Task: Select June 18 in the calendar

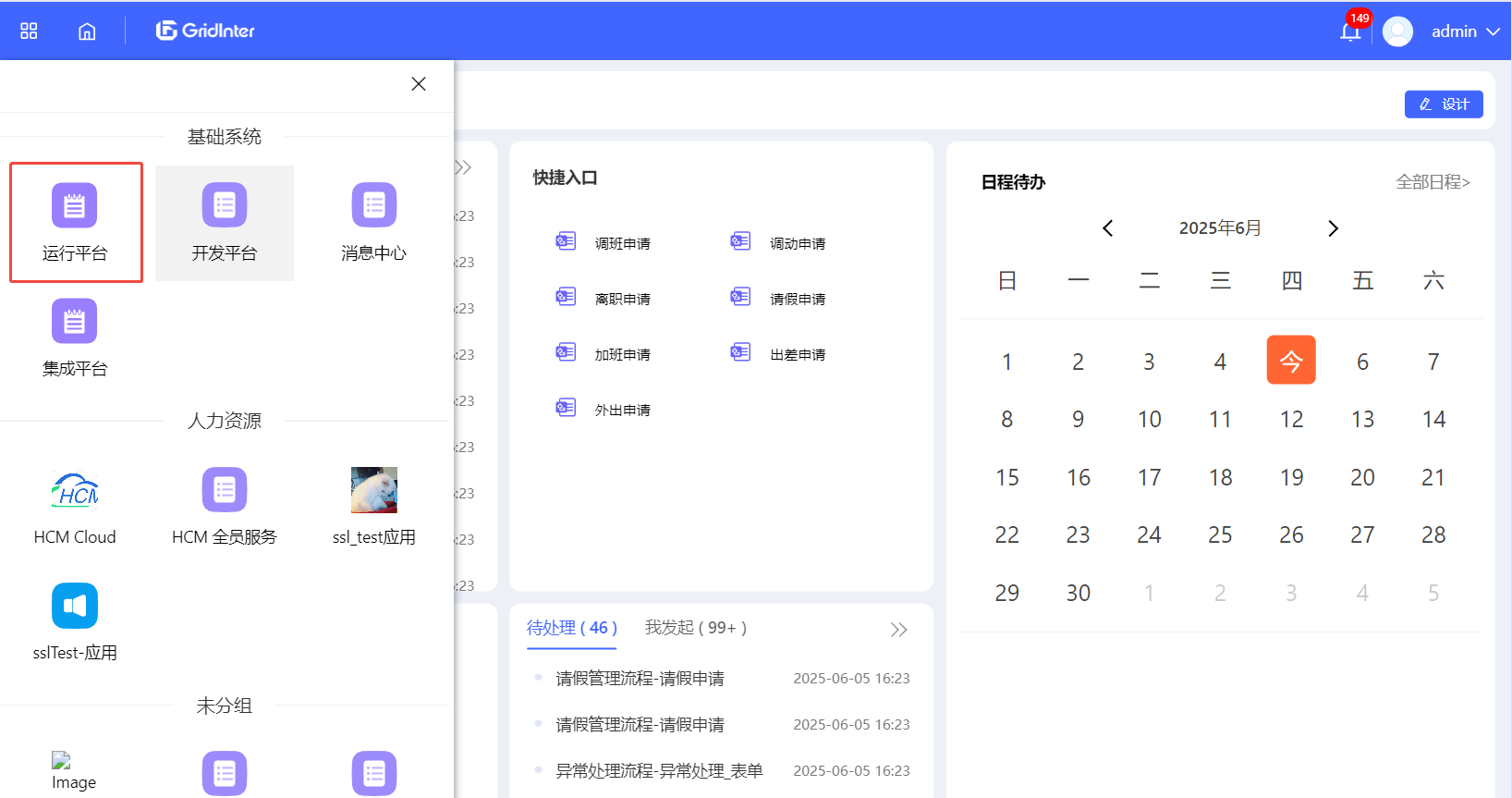Action: tap(1220, 477)
